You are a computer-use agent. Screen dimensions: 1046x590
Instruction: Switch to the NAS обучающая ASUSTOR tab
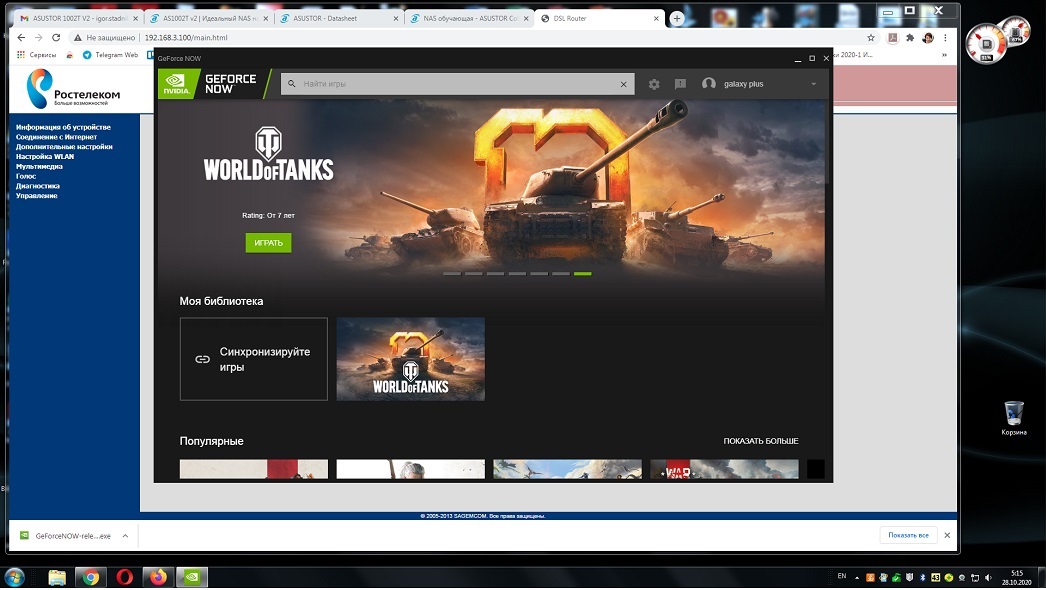coord(467,18)
